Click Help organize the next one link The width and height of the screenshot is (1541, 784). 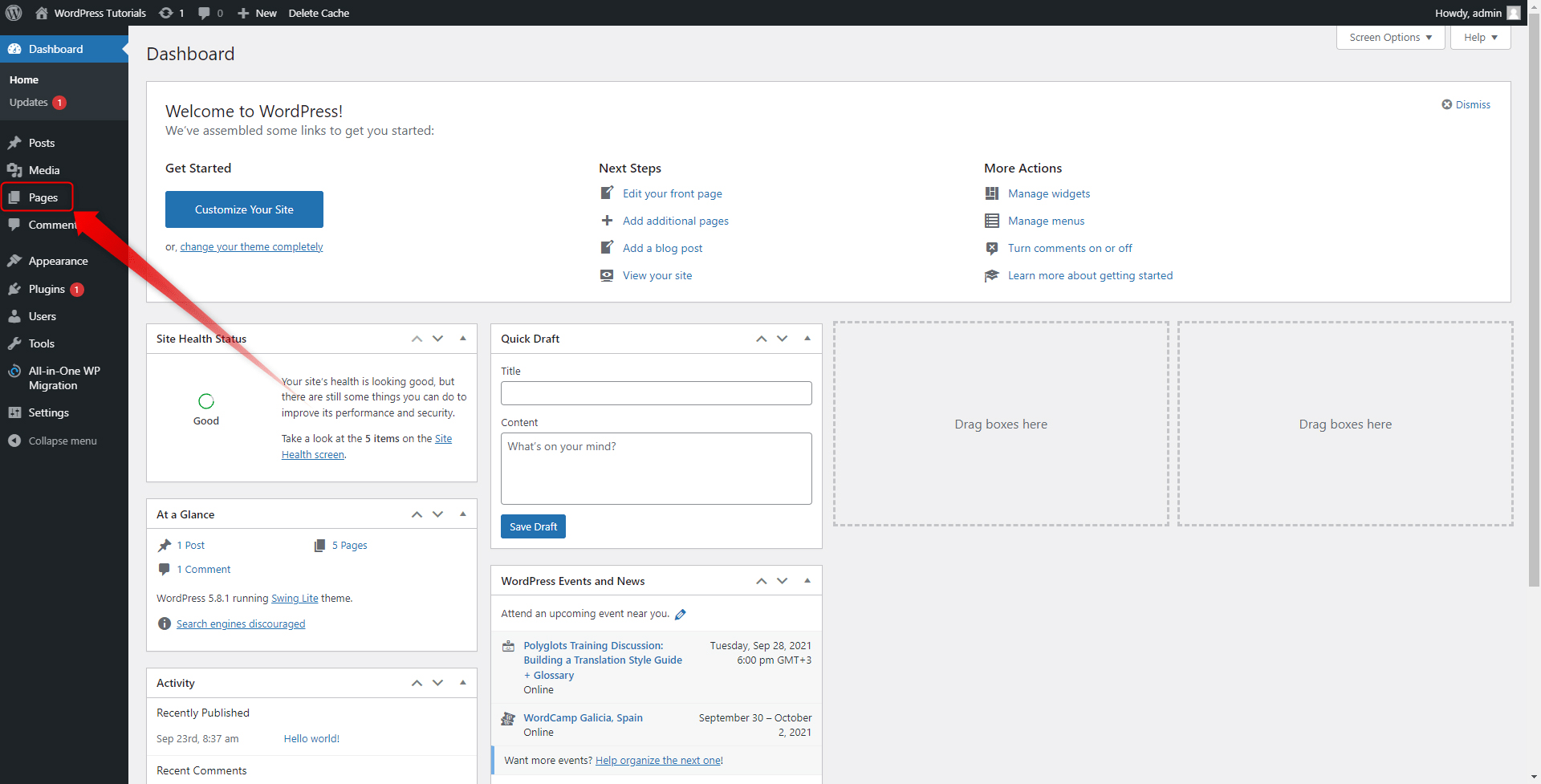(658, 761)
